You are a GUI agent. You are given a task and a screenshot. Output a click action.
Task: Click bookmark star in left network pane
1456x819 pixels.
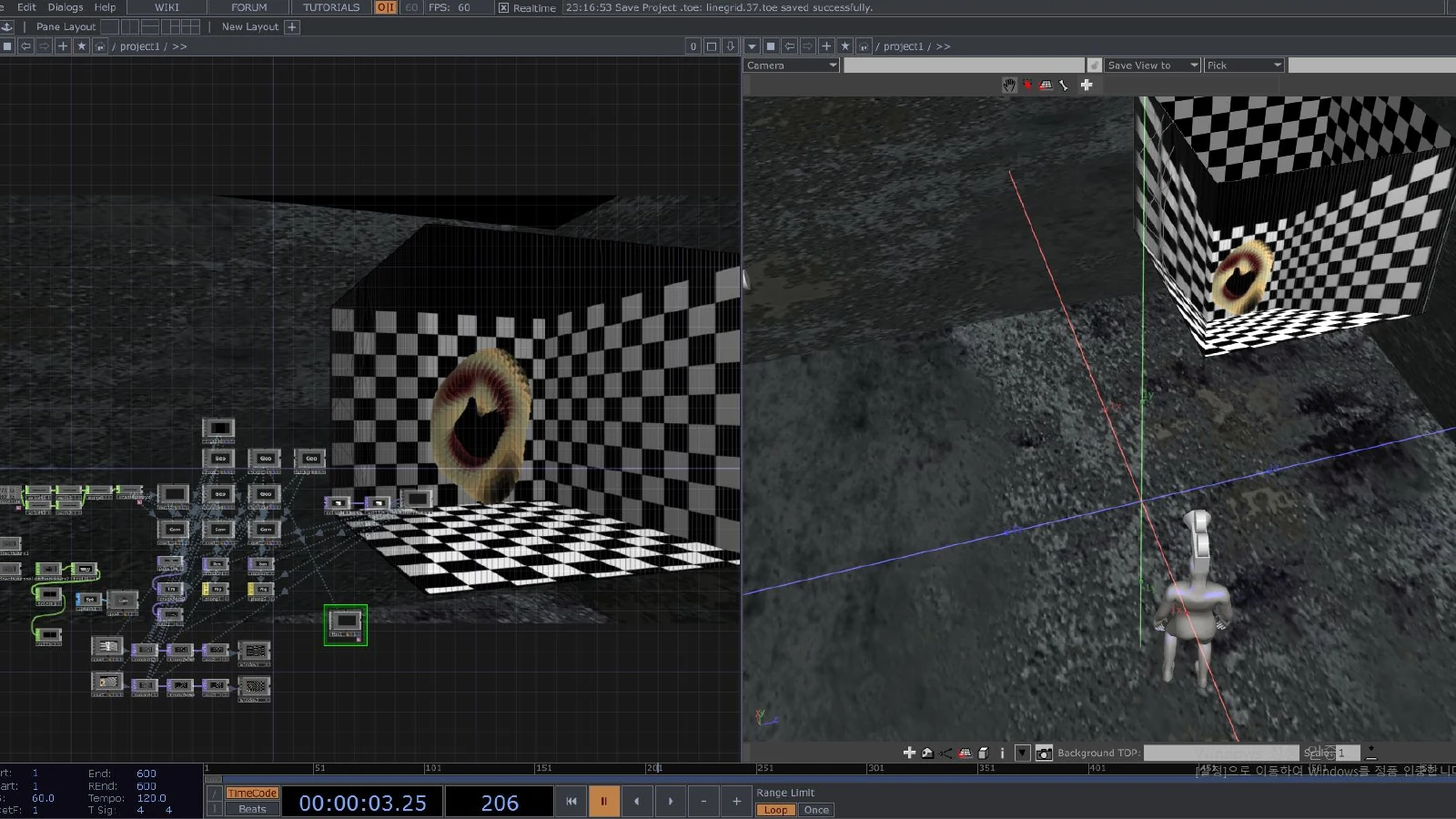(x=82, y=45)
